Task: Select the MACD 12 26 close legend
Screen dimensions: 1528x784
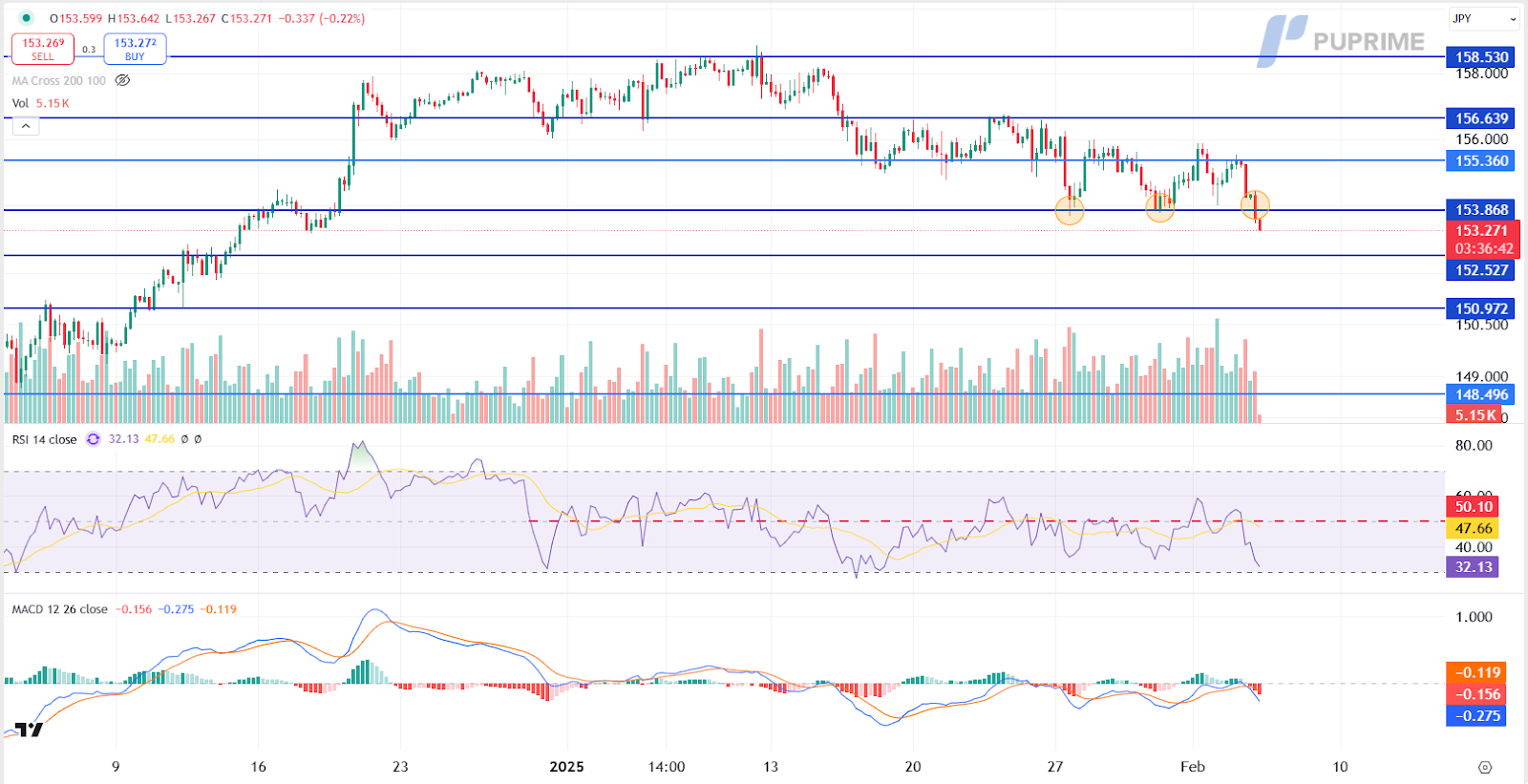Action: click(59, 609)
